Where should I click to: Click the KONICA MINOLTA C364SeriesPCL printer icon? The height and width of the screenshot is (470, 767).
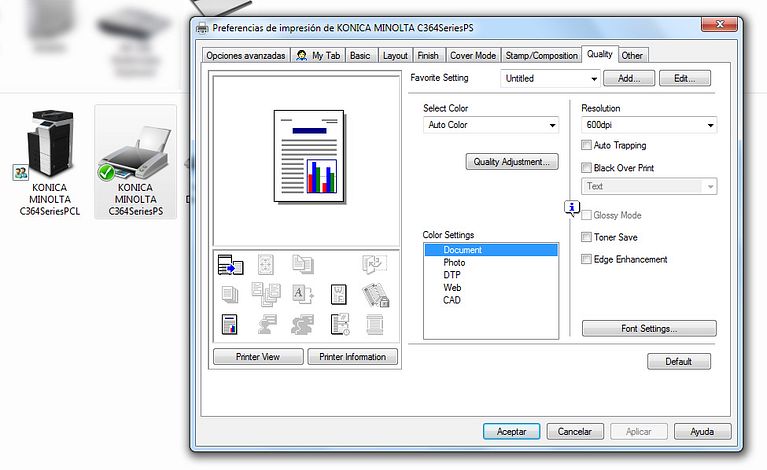click(50, 143)
